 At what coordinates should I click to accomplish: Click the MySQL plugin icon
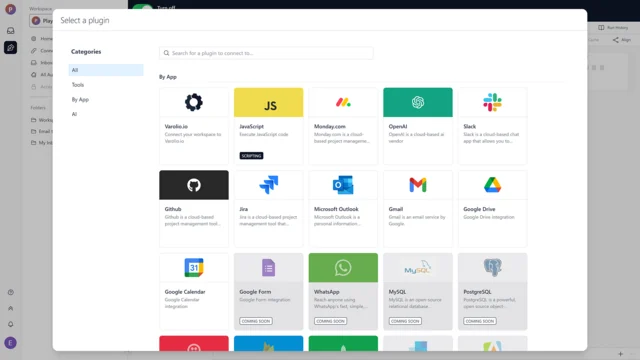pos(418,268)
